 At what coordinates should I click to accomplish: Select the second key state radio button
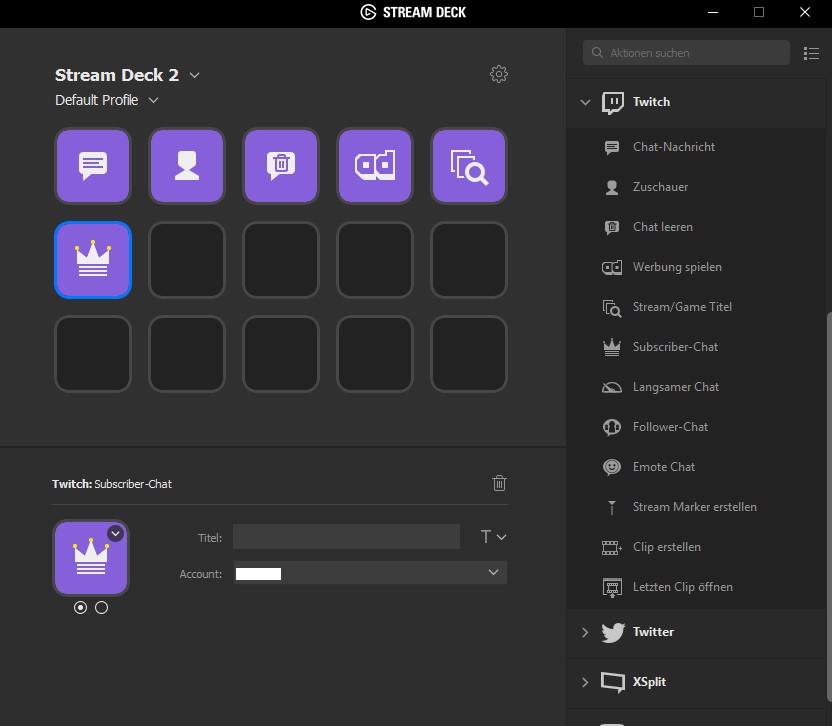(101, 608)
